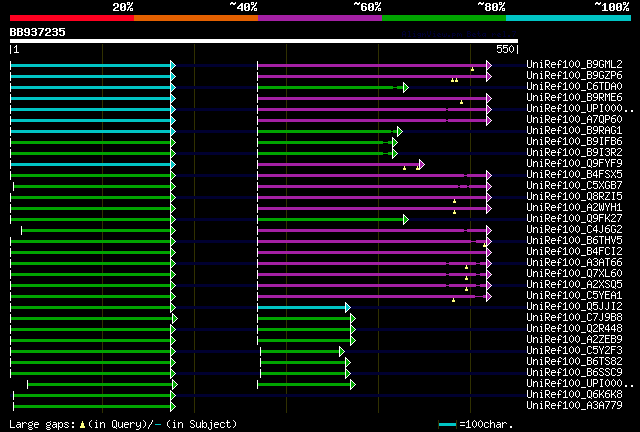Viewport: 640px width, 432px height.
Task: Click the green alignment bar of A3A779
Action: (x=92, y=407)
